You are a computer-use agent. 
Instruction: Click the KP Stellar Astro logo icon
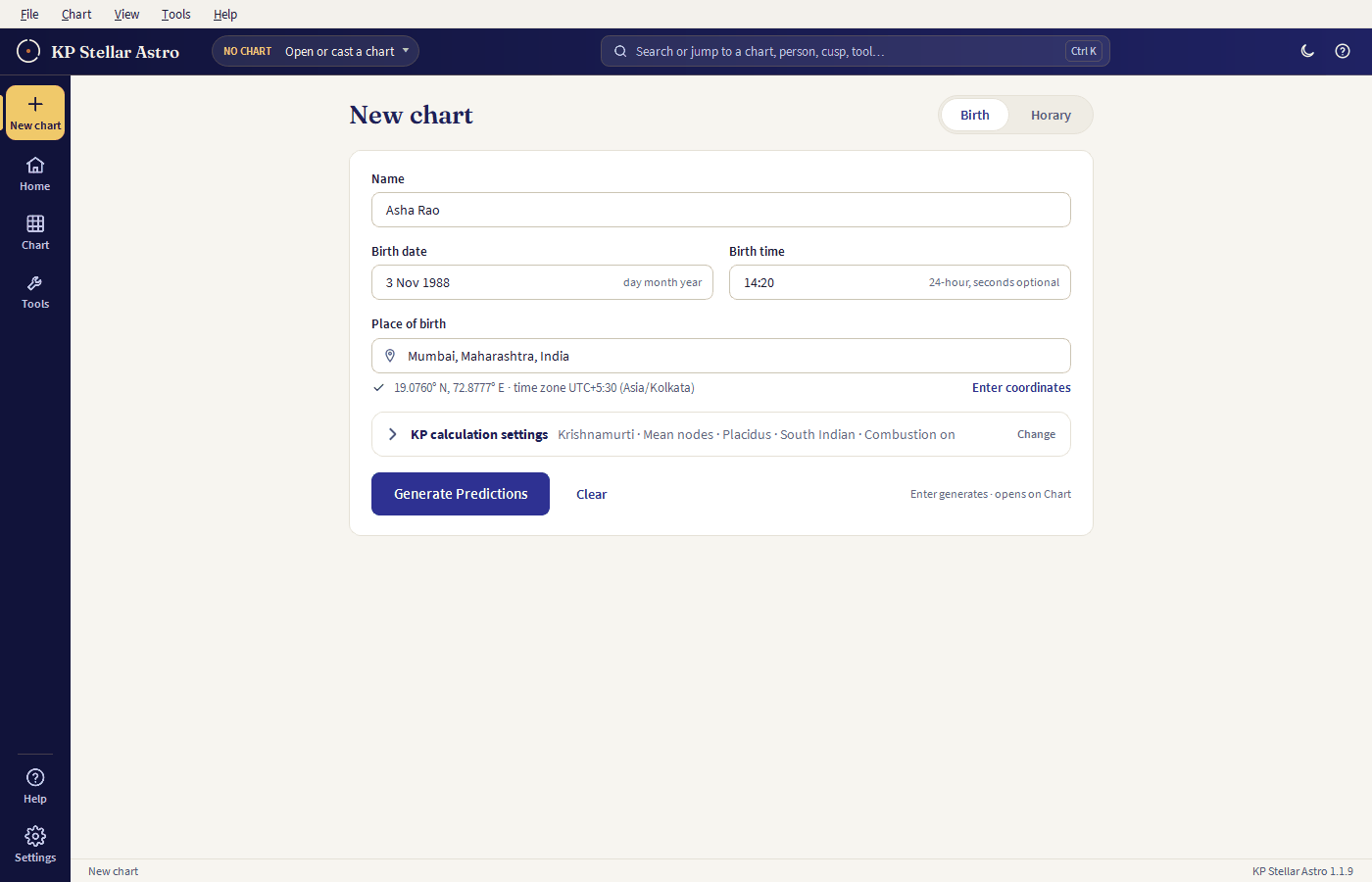tap(28, 51)
